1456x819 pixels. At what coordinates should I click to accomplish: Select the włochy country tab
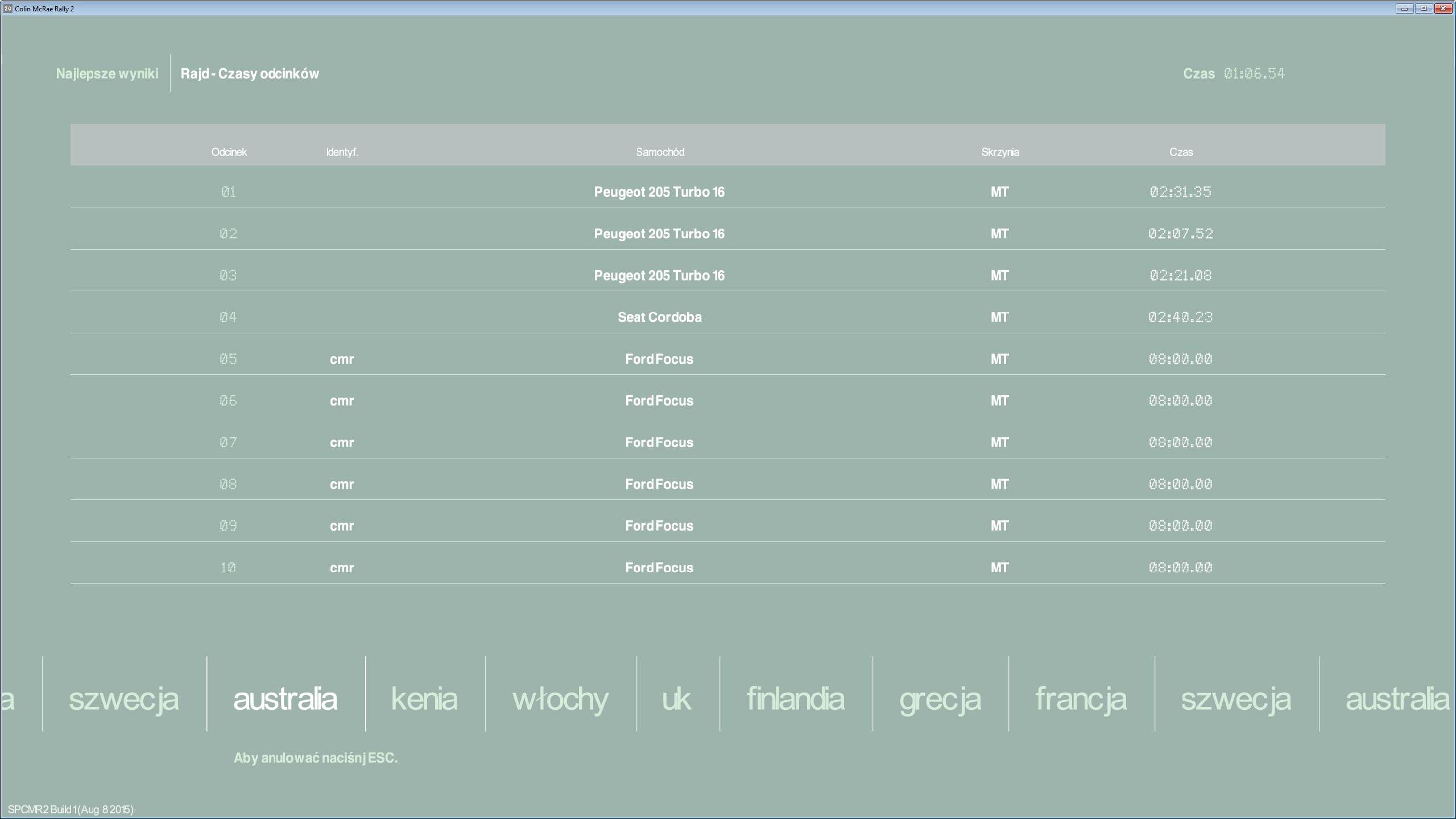point(560,699)
